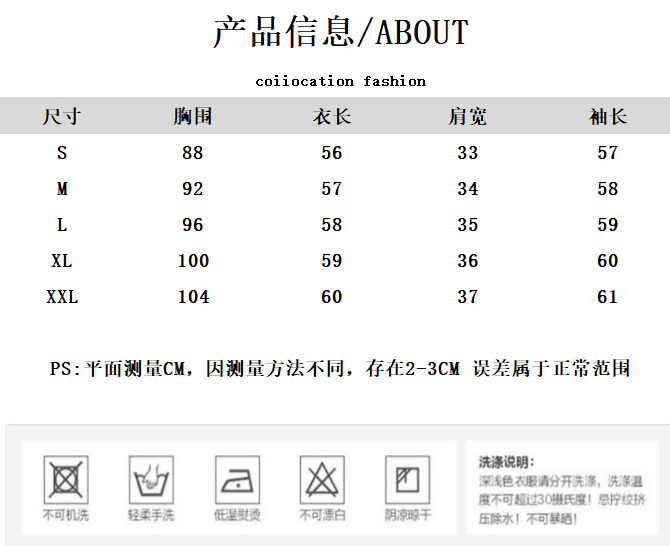Click the 轻柔手洗 label text
Image resolution: width=670 pixels, height=546 pixels.
pyautogui.click(x=151, y=515)
